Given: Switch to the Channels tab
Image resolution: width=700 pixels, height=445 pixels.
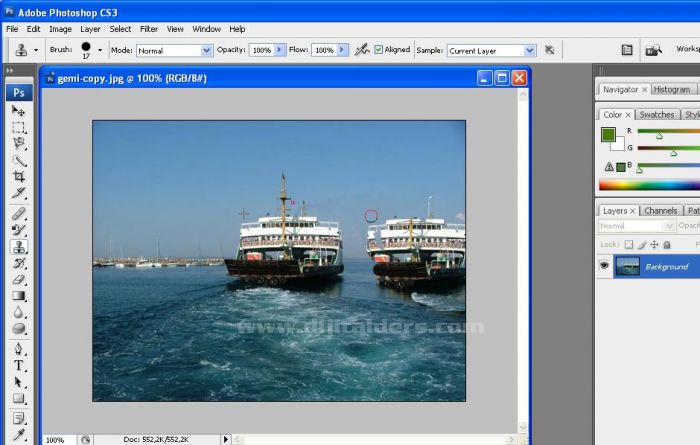Looking at the screenshot, I should click(660, 211).
